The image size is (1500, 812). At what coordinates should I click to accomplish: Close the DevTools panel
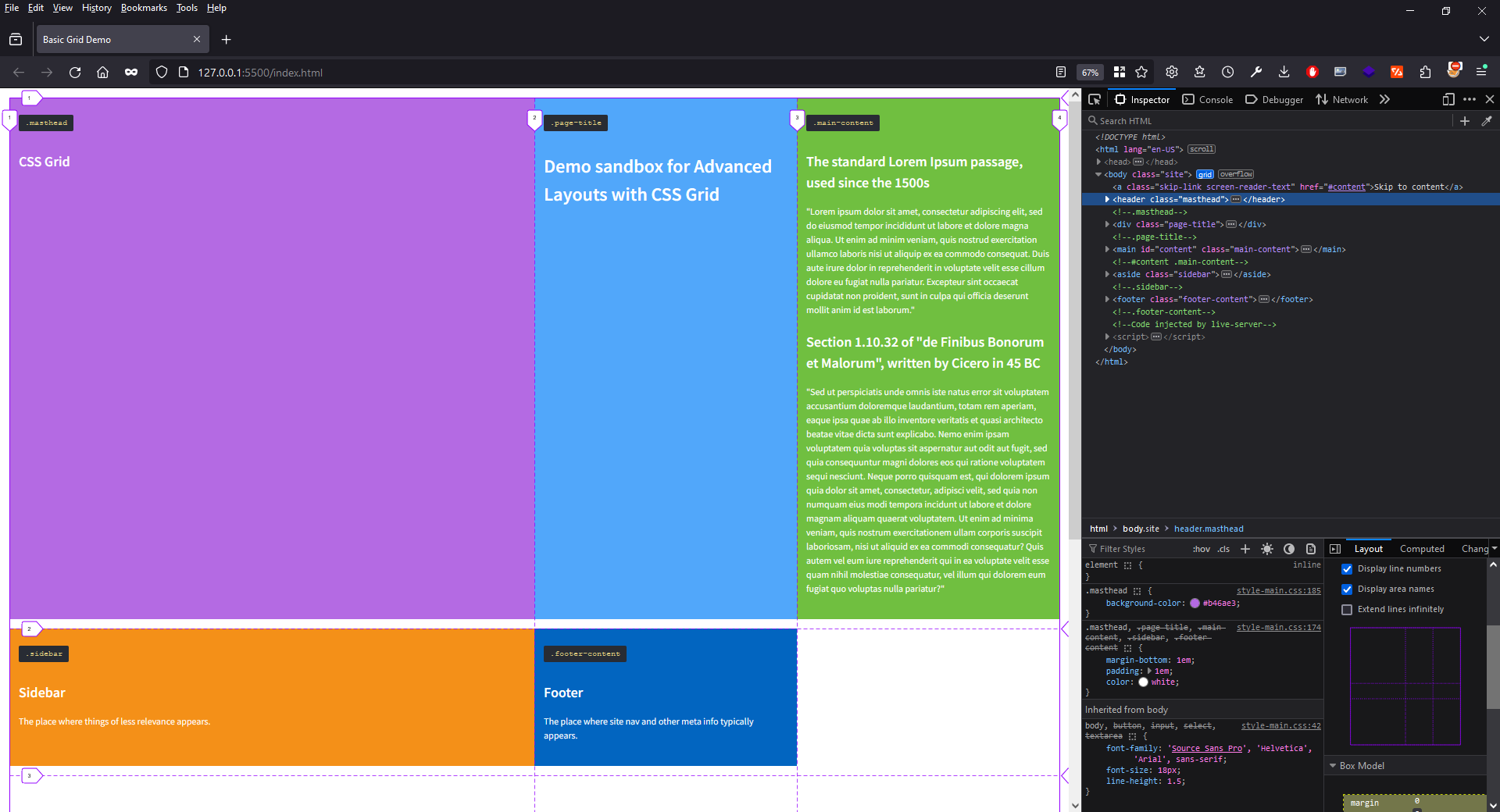pyautogui.click(x=1490, y=99)
